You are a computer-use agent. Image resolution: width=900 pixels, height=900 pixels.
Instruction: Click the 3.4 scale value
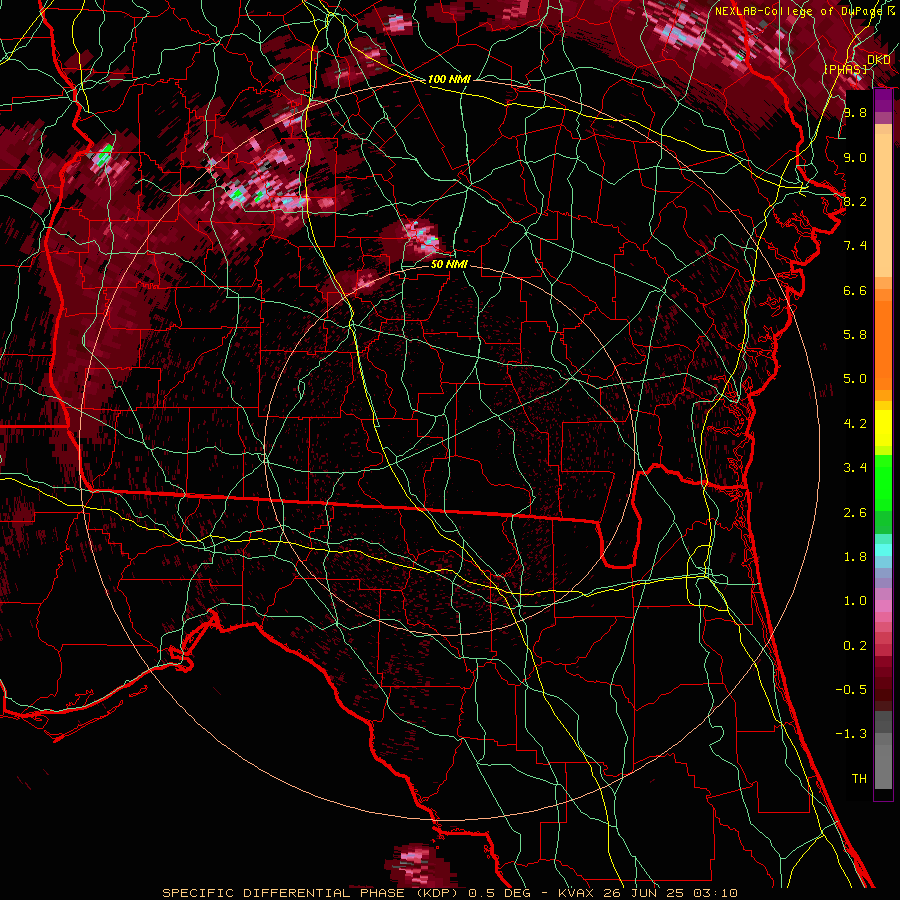click(855, 468)
